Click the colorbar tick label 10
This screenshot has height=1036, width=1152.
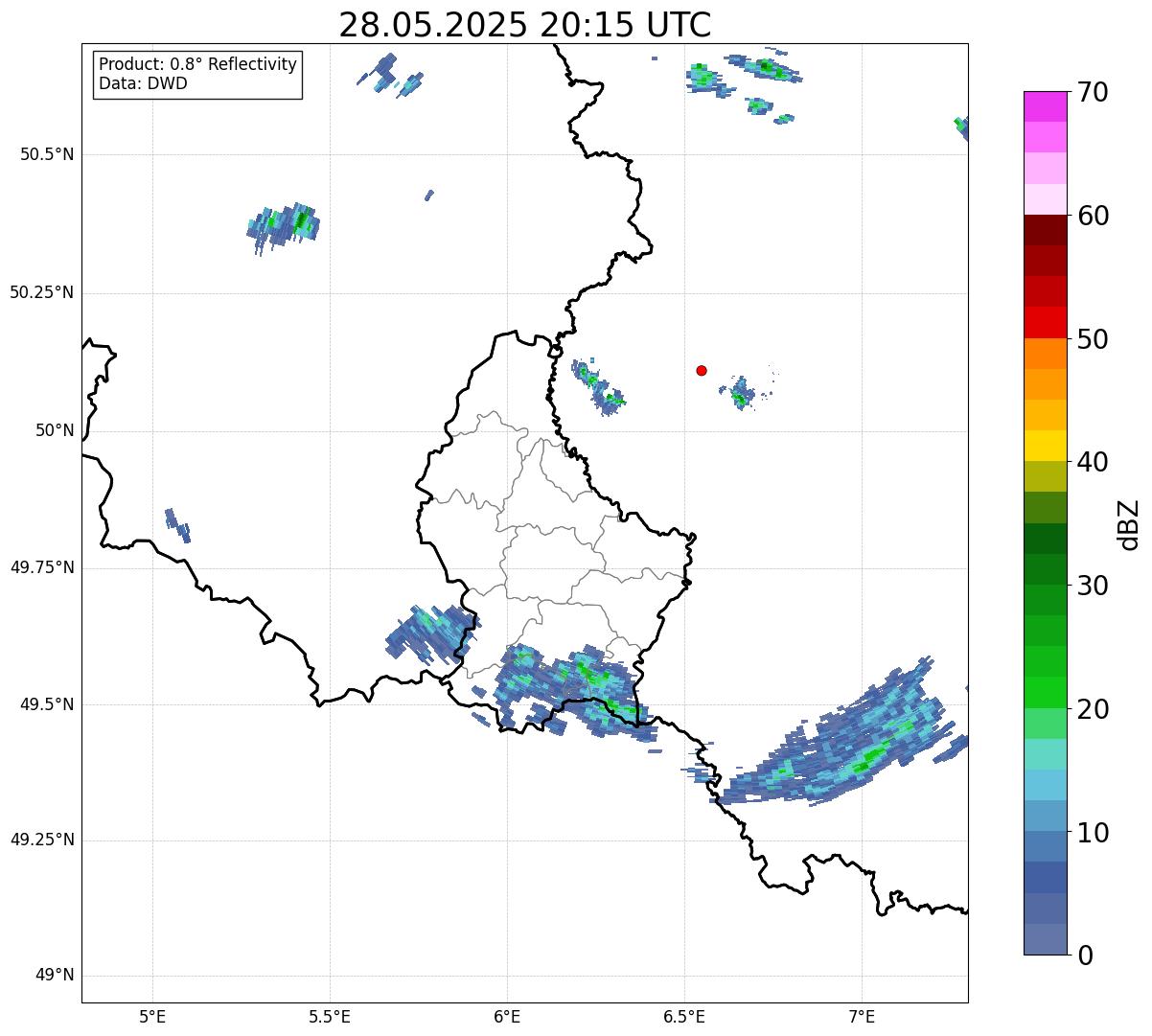(1094, 832)
